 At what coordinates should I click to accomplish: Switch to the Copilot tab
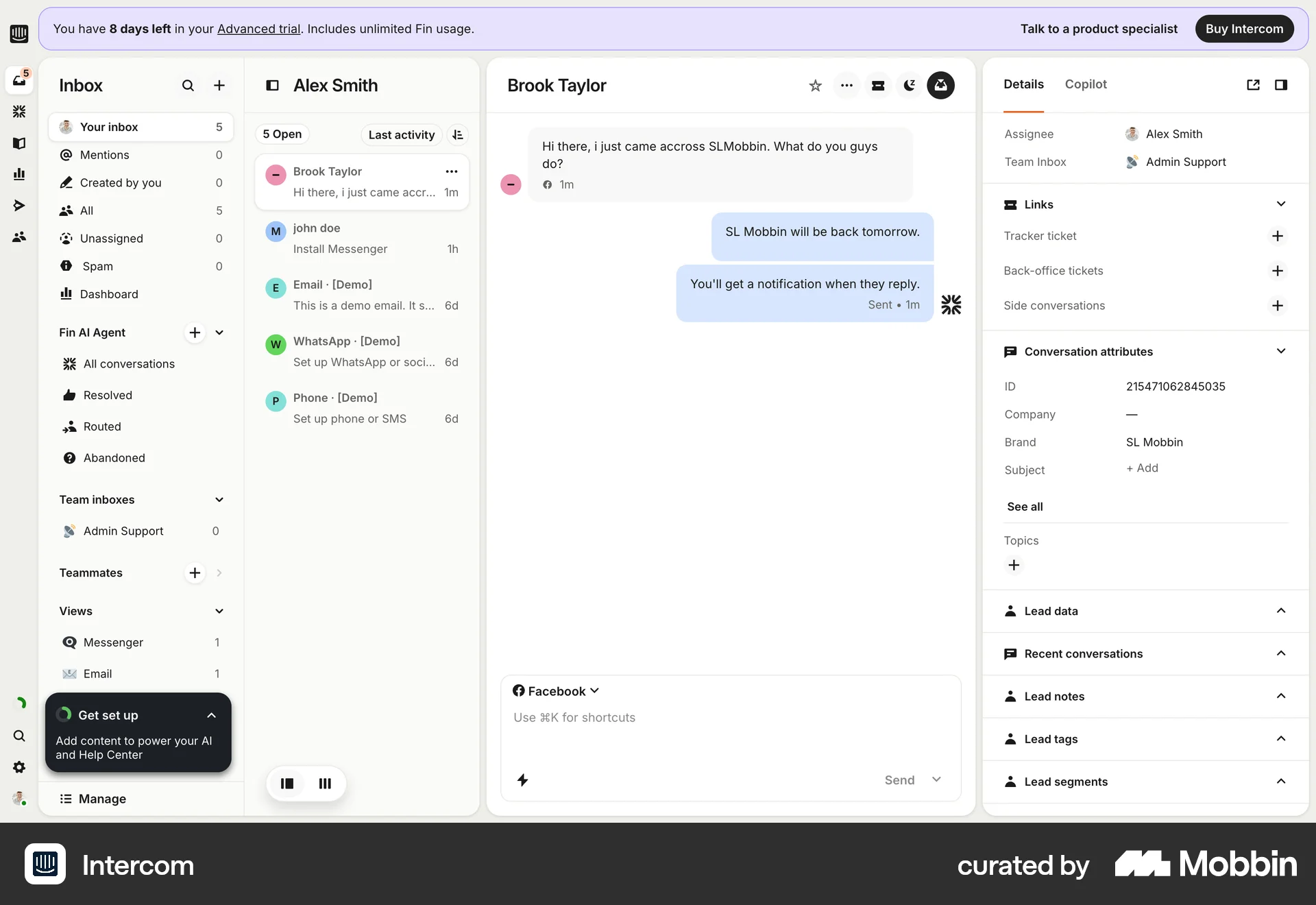1085,84
